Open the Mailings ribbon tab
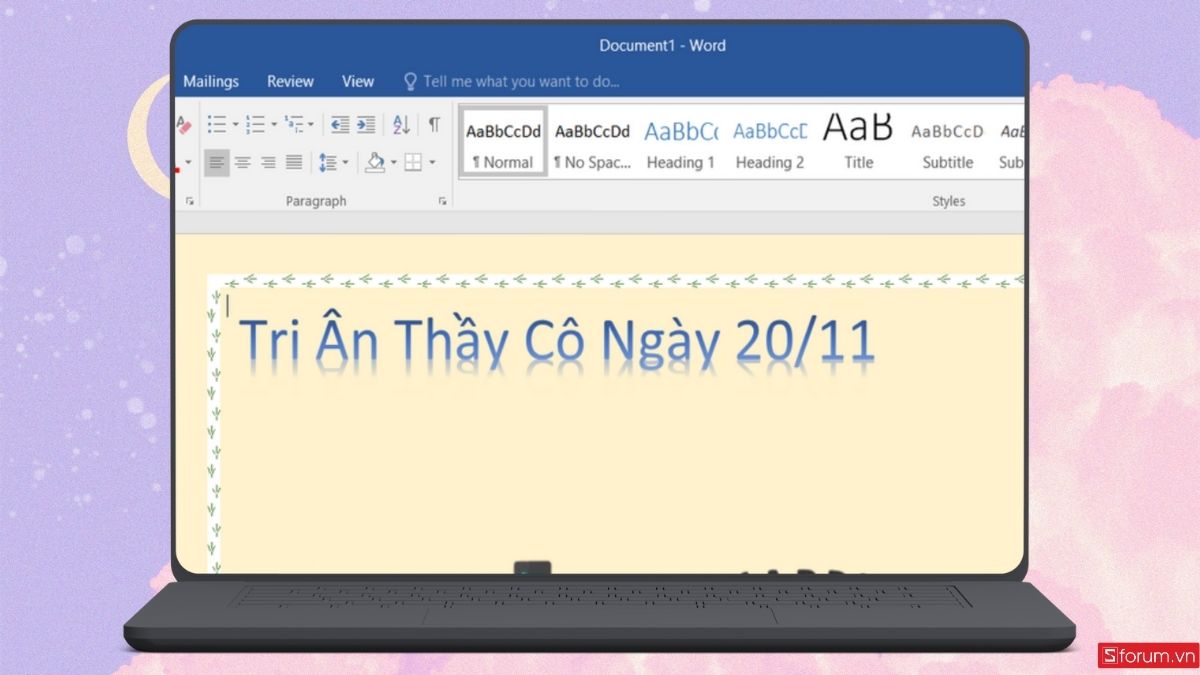This screenshot has height=675, width=1200. click(211, 82)
